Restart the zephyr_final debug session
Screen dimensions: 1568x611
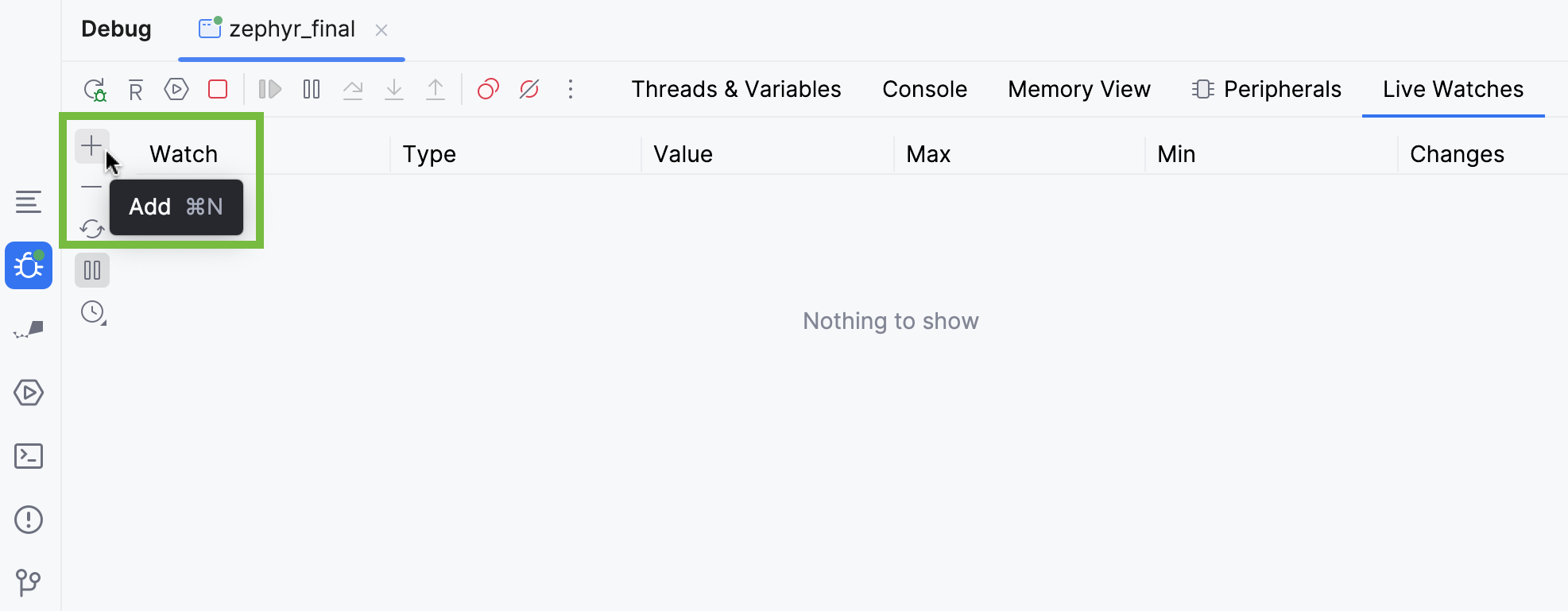click(x=94, y=89)
